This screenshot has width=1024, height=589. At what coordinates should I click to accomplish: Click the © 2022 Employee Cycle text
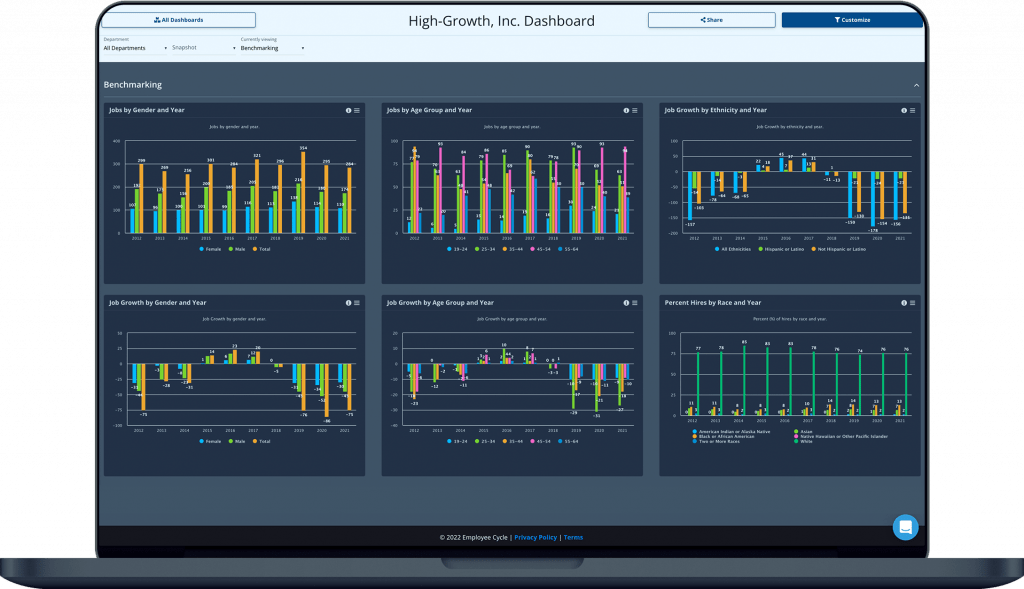click(x=473, y=537)
